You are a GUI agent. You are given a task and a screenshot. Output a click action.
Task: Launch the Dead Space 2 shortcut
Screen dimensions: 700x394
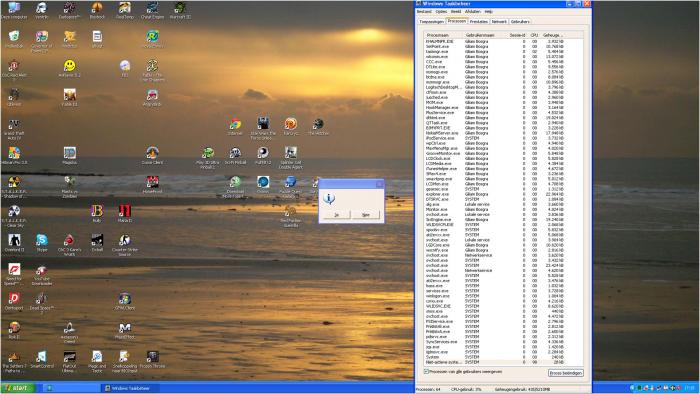(42, 303)
